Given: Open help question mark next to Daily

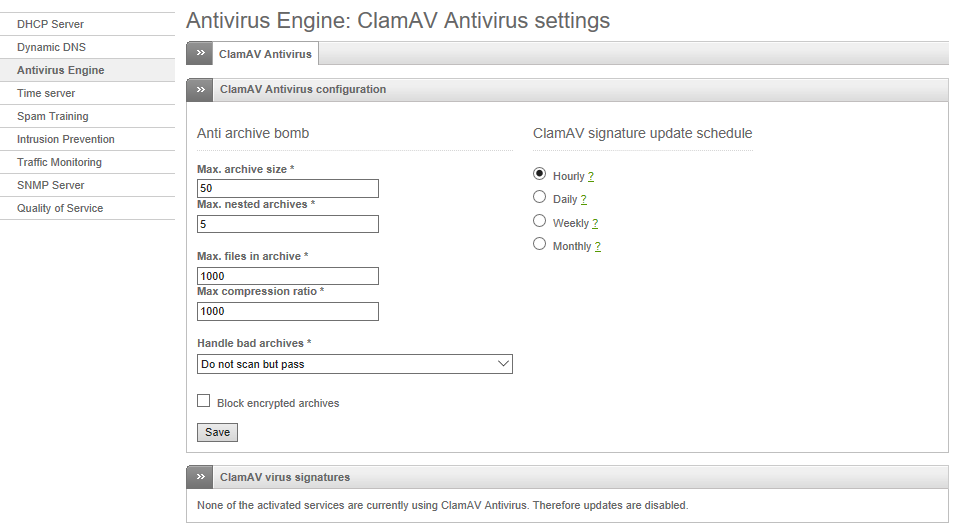Looking at the screenshot, I should coord(583,200).
